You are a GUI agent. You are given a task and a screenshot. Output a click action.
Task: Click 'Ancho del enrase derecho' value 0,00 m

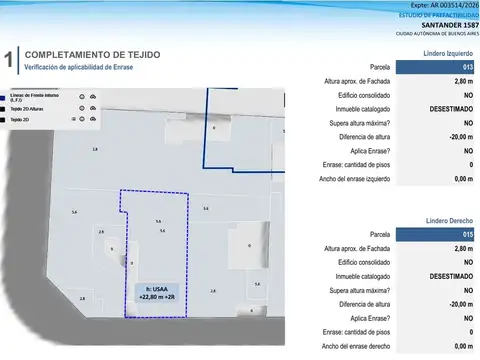point(464,346)
